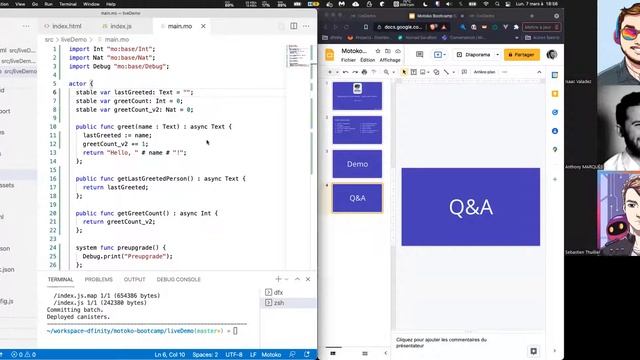Viewport: 640px width, 360px height.
Task: Click the feedback icon in VS Code status bar
Action: click(292, 355)
